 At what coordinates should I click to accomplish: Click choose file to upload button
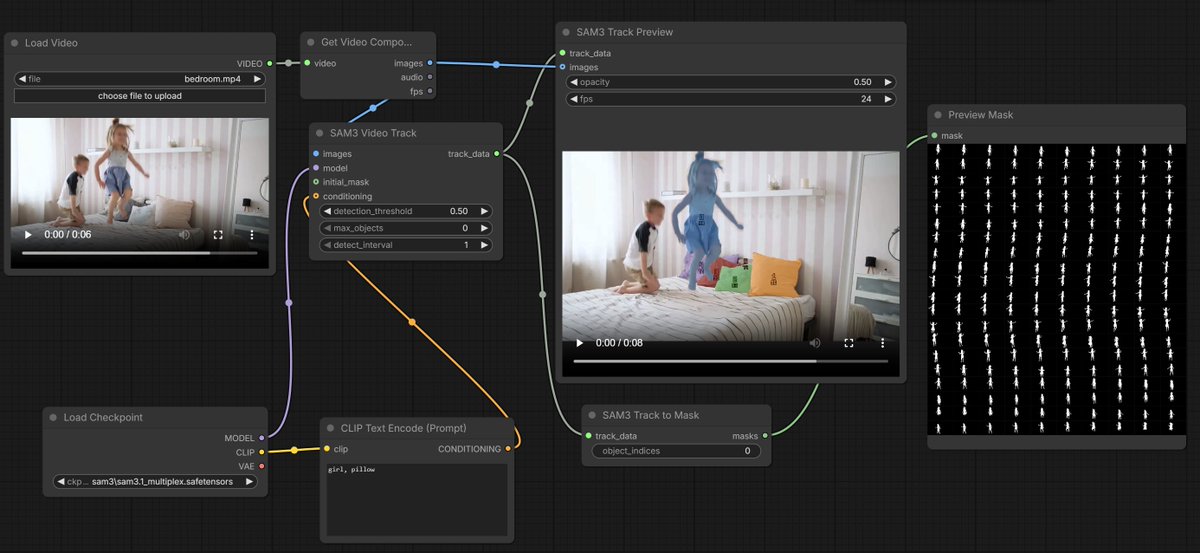(140, 96)
